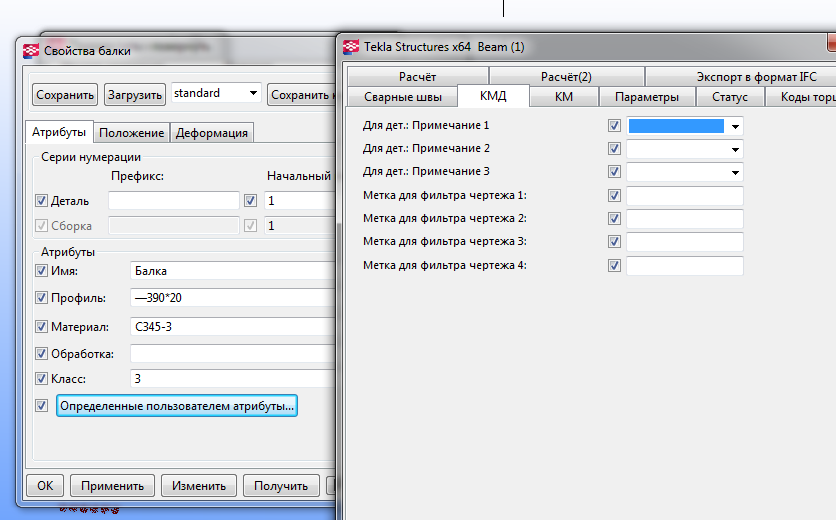Switch to the Атрибуты tab
Image resolution: width=837 pixels, height=522 pixels.
[59, 132]
